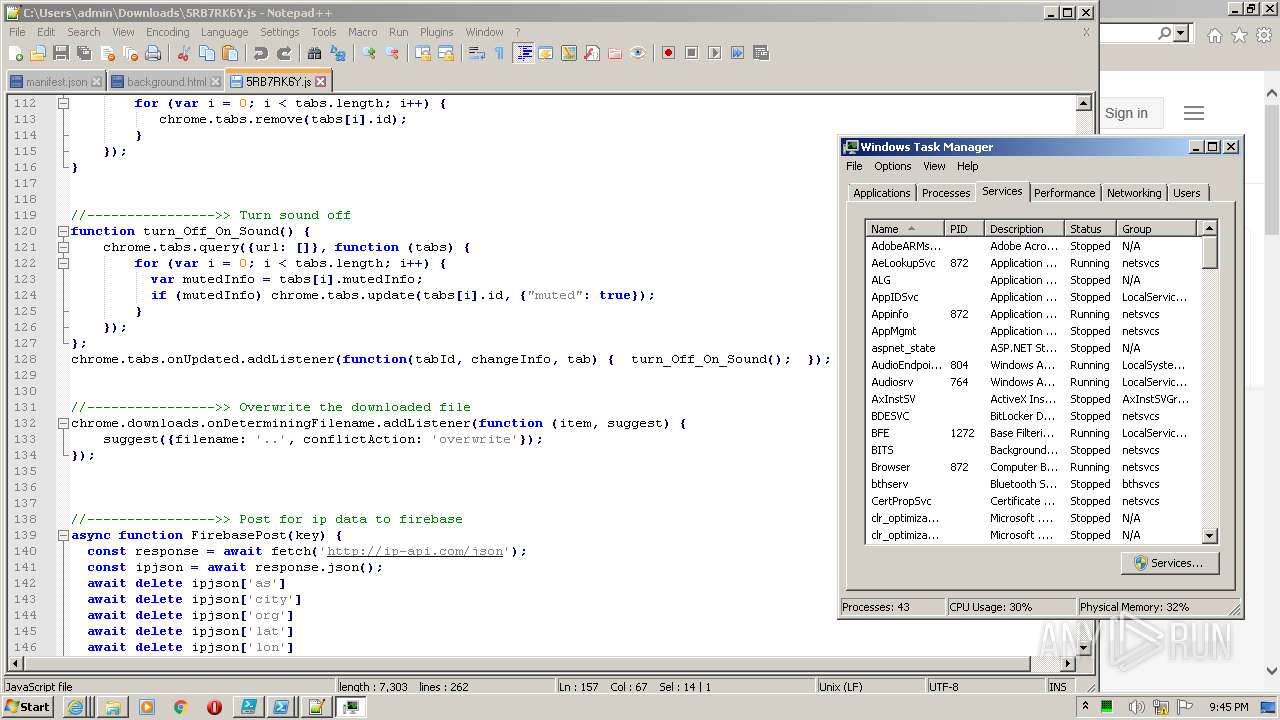
Task: Switch to the background.html tab
Action: (165, 82)
